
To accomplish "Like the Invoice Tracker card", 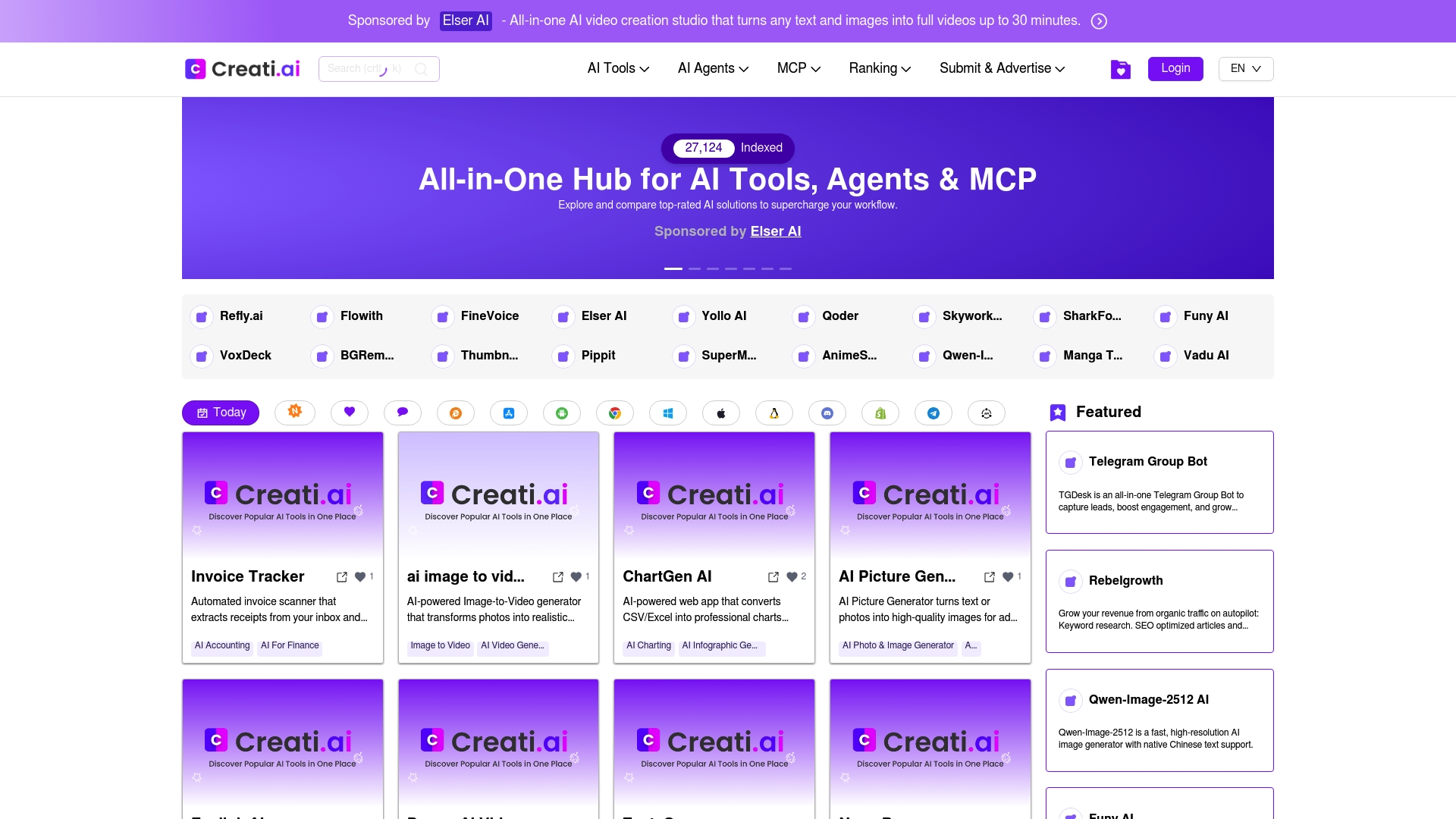I will [361, 576].
